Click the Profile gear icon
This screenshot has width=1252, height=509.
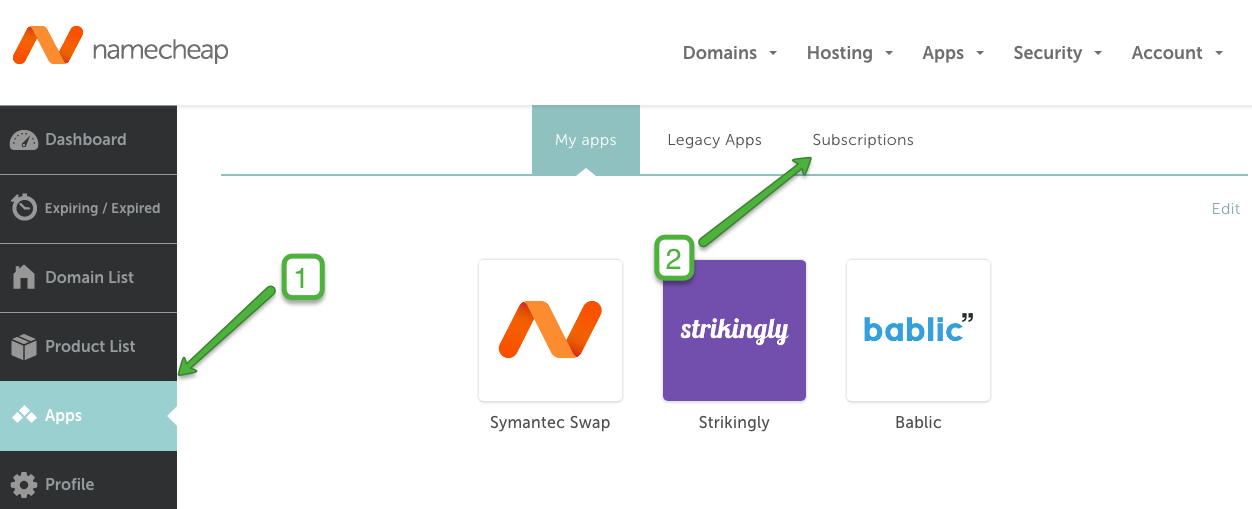[24, 484]
